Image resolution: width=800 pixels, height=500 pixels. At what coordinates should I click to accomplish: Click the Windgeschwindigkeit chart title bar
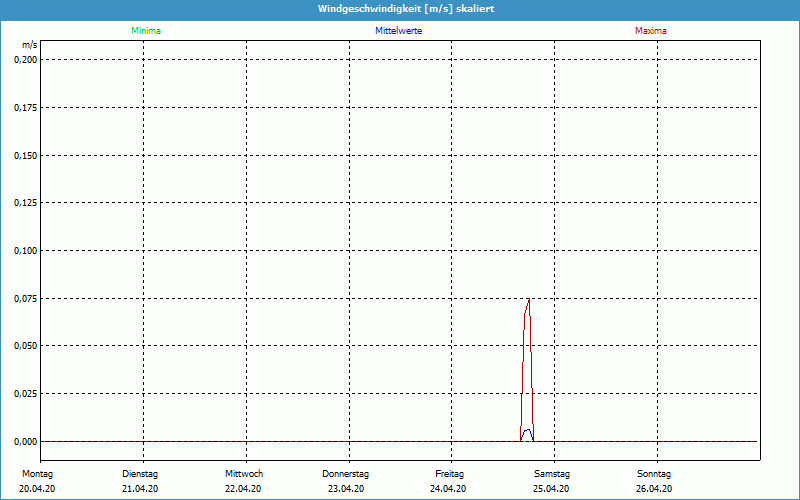point(400,8)
